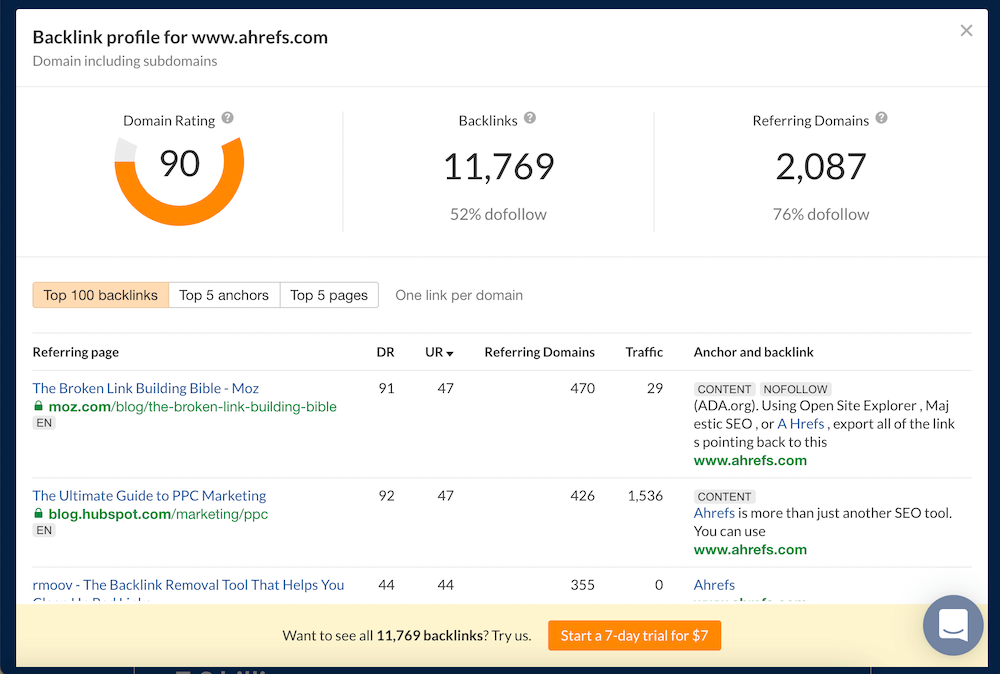Open the Backlinks help tooltip icon
1000x674 pixels.
click(x=530, y=118)
